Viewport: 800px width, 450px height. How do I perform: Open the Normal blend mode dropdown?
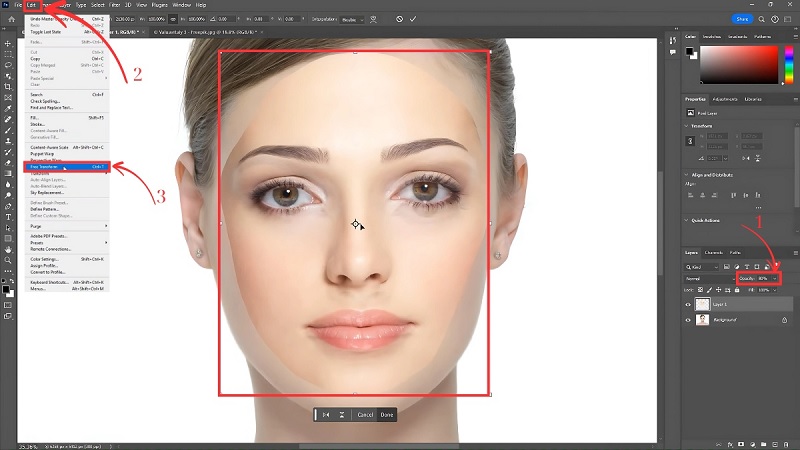[x=709, y=279]
